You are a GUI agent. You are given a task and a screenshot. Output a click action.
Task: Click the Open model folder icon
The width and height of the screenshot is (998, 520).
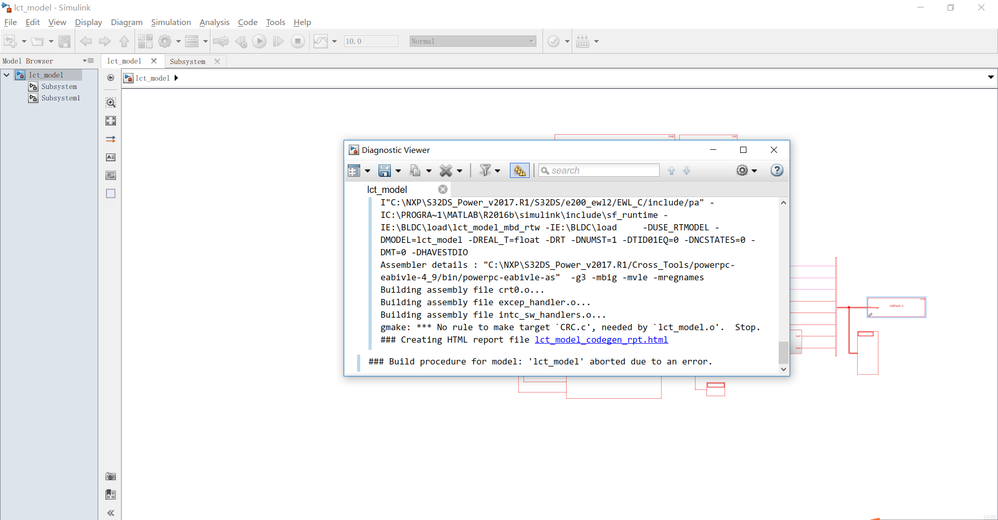coord(38,41)
